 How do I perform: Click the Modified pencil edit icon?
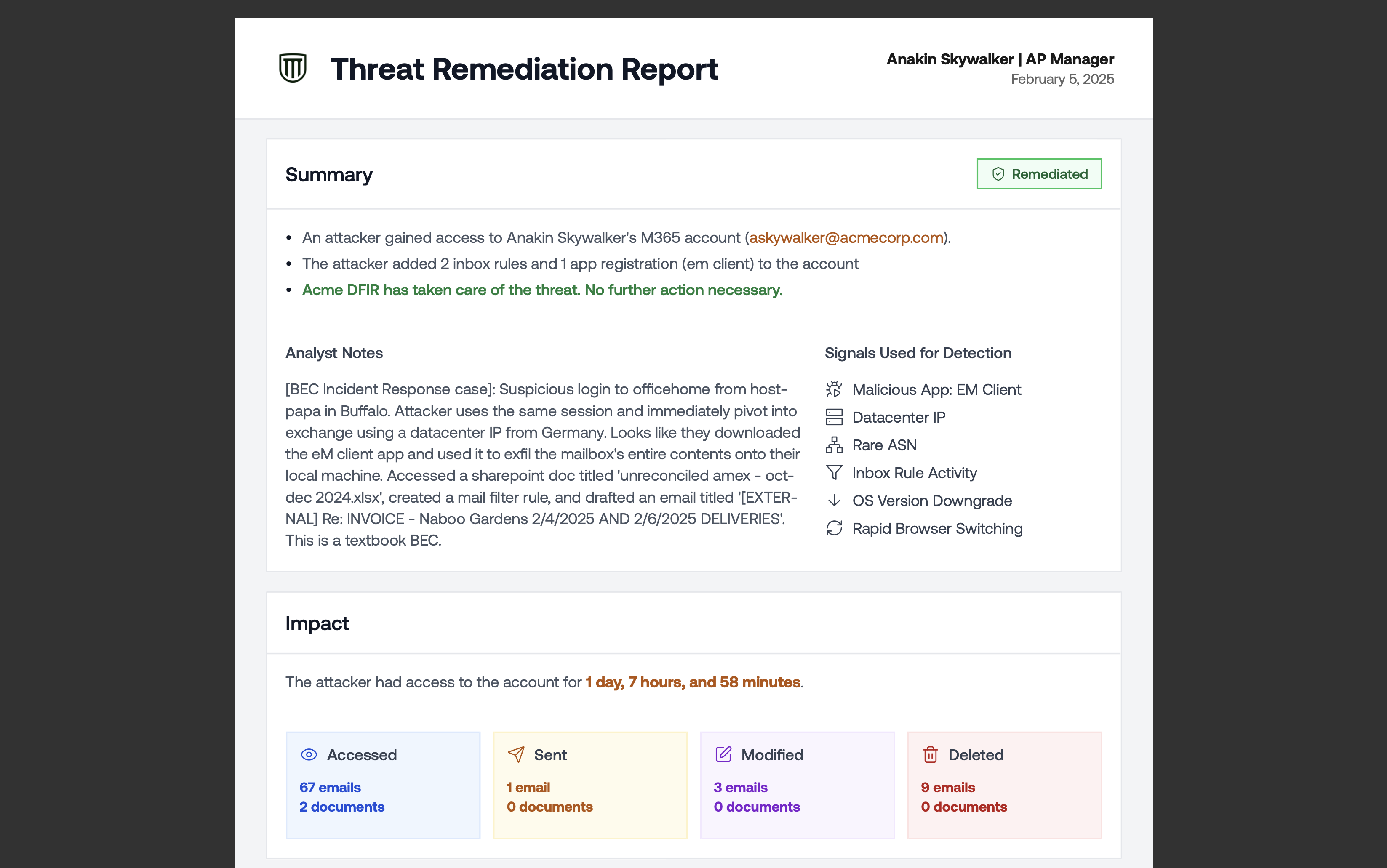point(723,754)
